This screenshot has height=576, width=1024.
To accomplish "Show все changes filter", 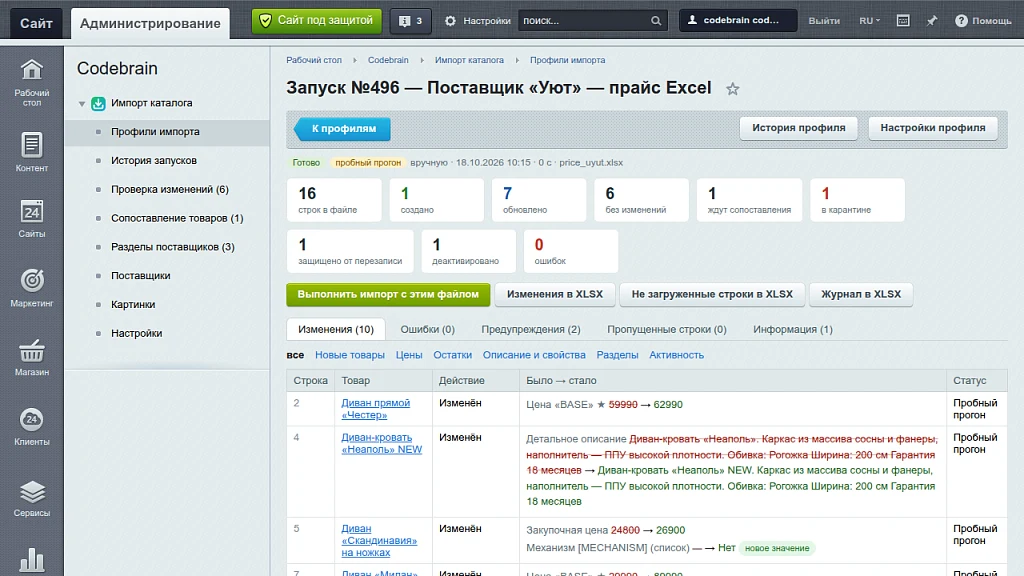I will pos(295,355).
